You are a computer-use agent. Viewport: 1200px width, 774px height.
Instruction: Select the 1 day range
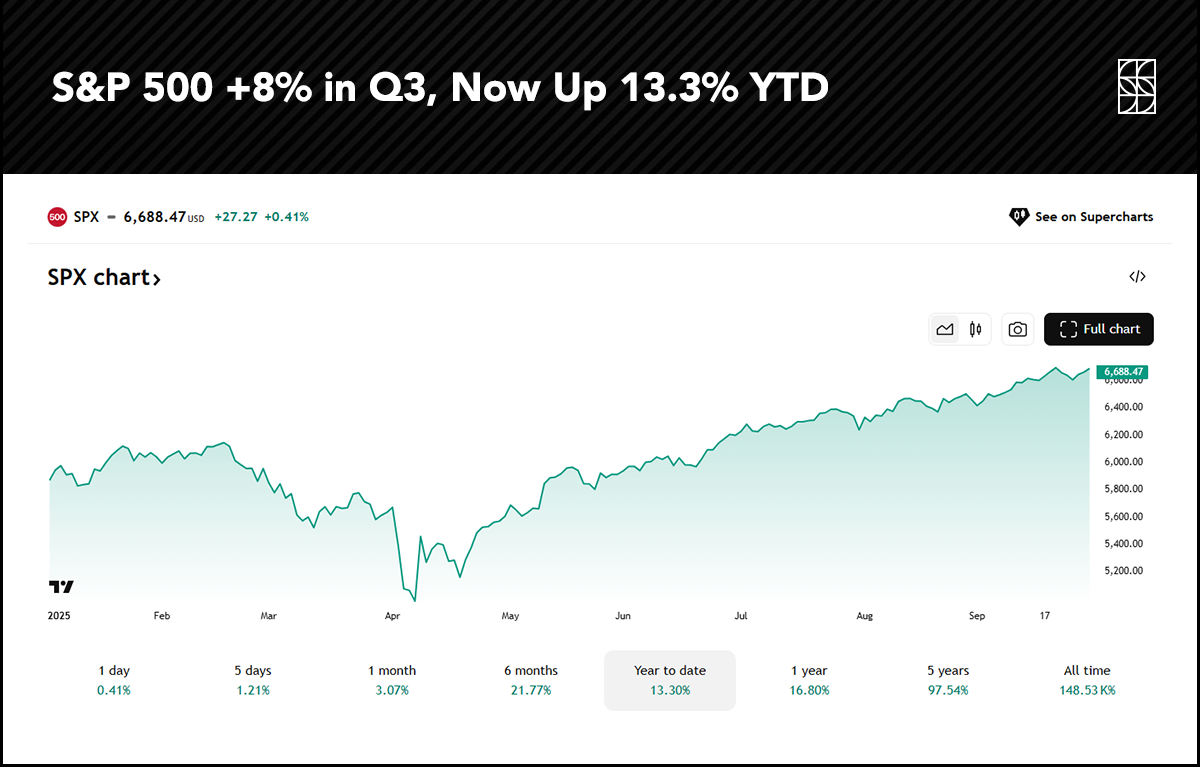(x=114, y=680)
